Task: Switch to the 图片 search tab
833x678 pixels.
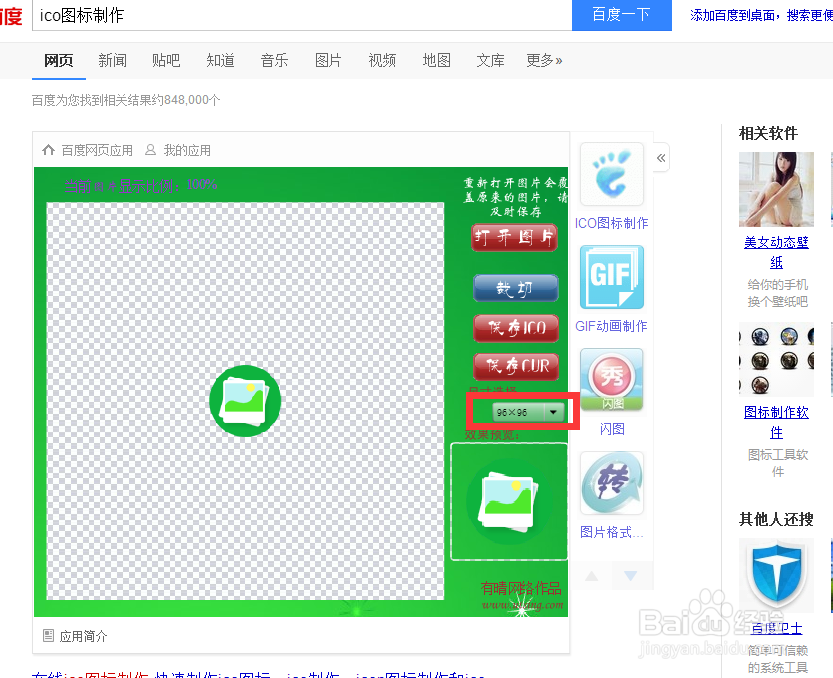Action: pyautogui.click(x=328, y=60)
